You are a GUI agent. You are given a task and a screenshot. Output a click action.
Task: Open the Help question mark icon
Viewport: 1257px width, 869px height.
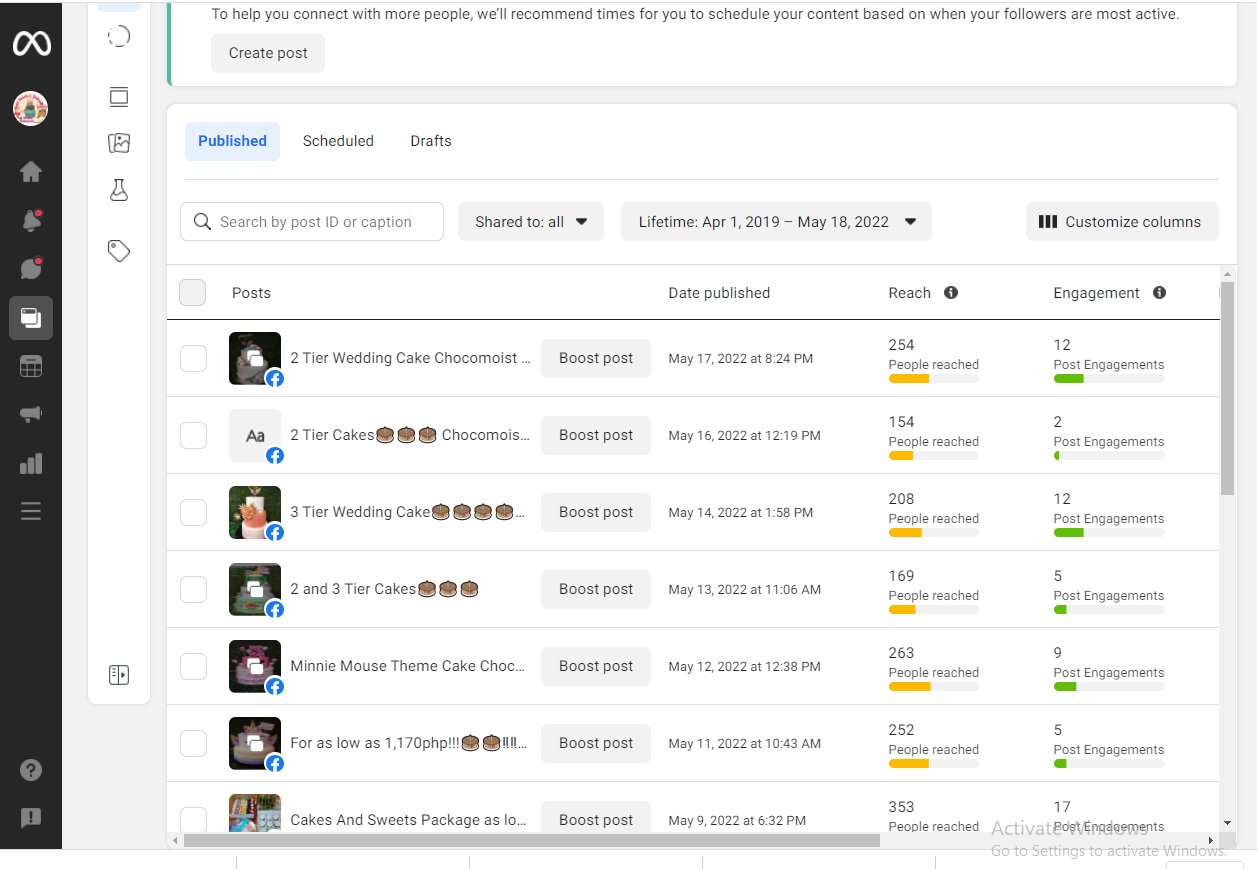pyautogui.click(x=31, y=770)
